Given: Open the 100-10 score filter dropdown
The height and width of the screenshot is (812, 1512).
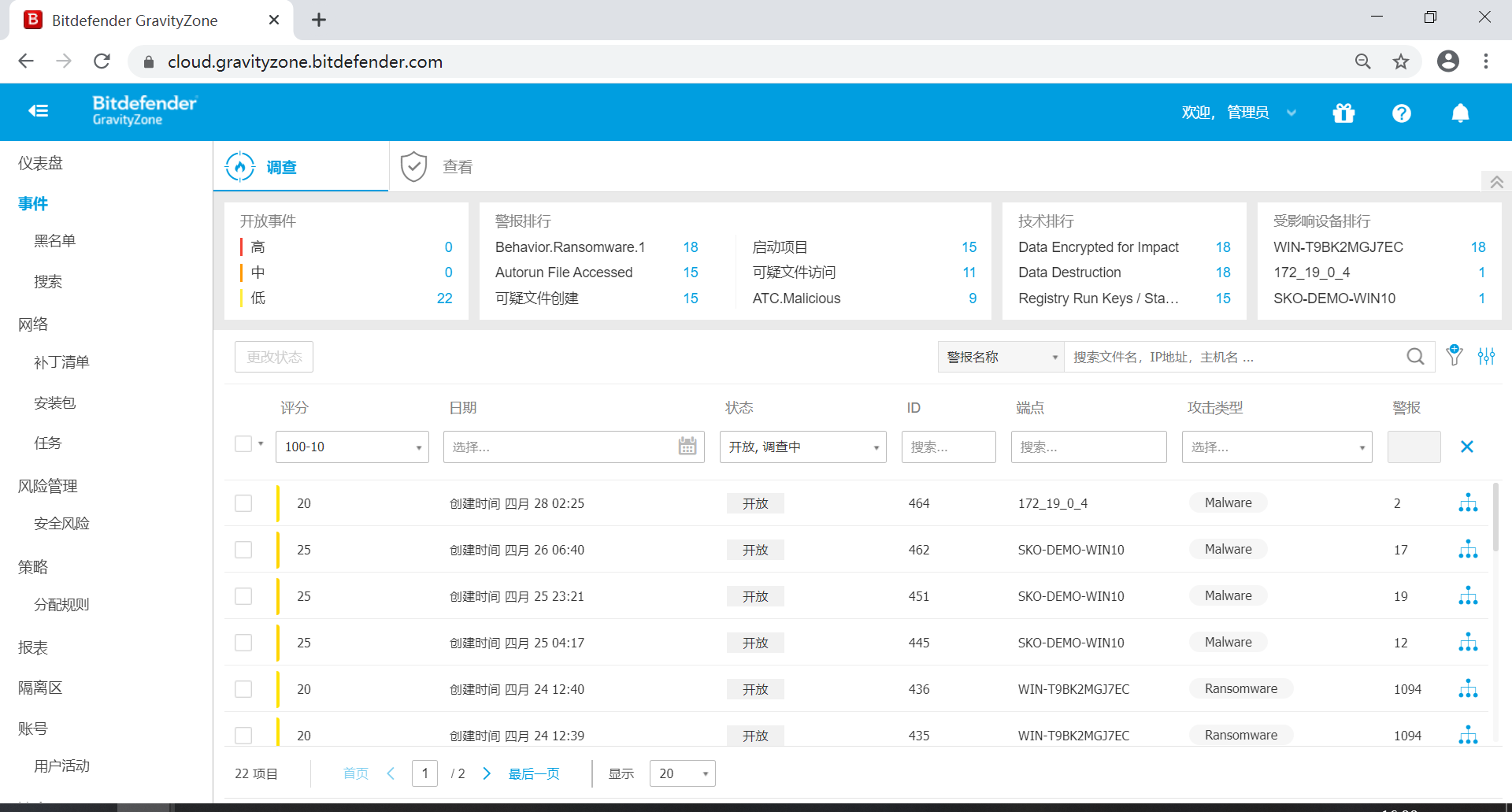Looking at the screenshot, I should [352, 447].
